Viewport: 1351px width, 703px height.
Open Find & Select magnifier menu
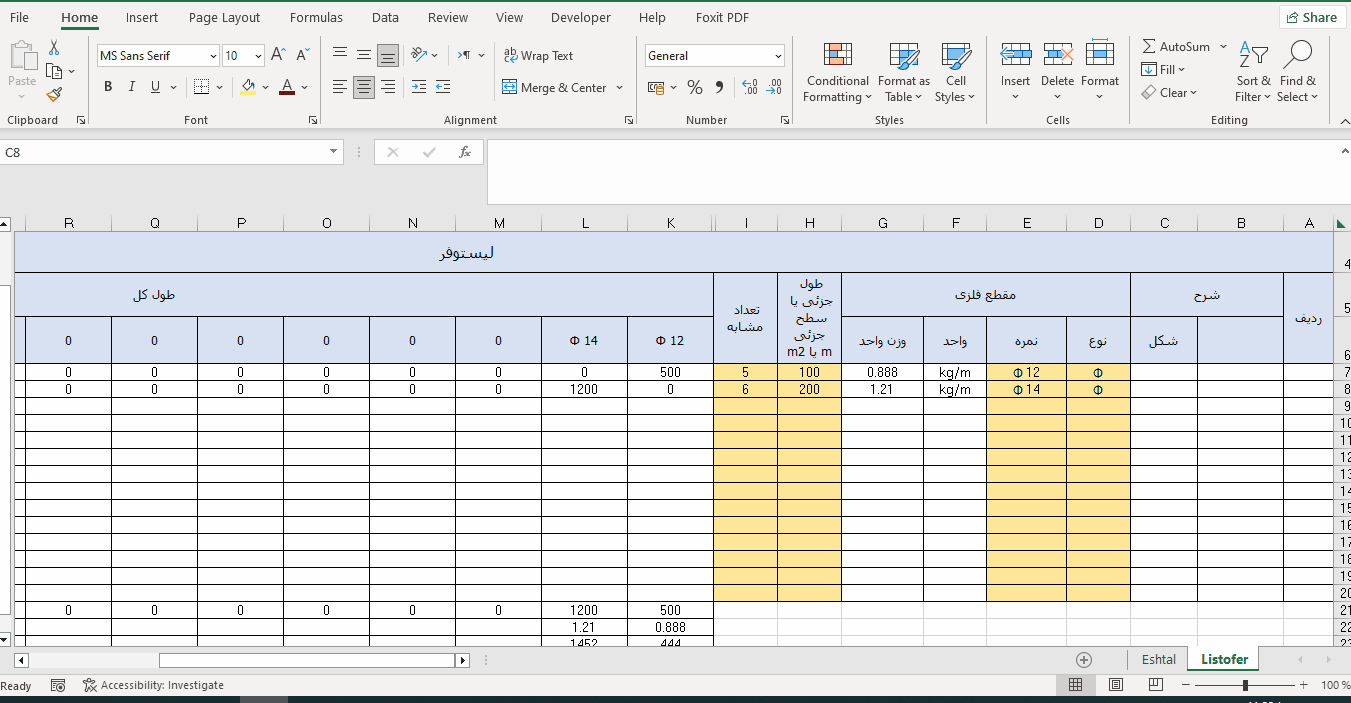click(x=1298, y=73)
